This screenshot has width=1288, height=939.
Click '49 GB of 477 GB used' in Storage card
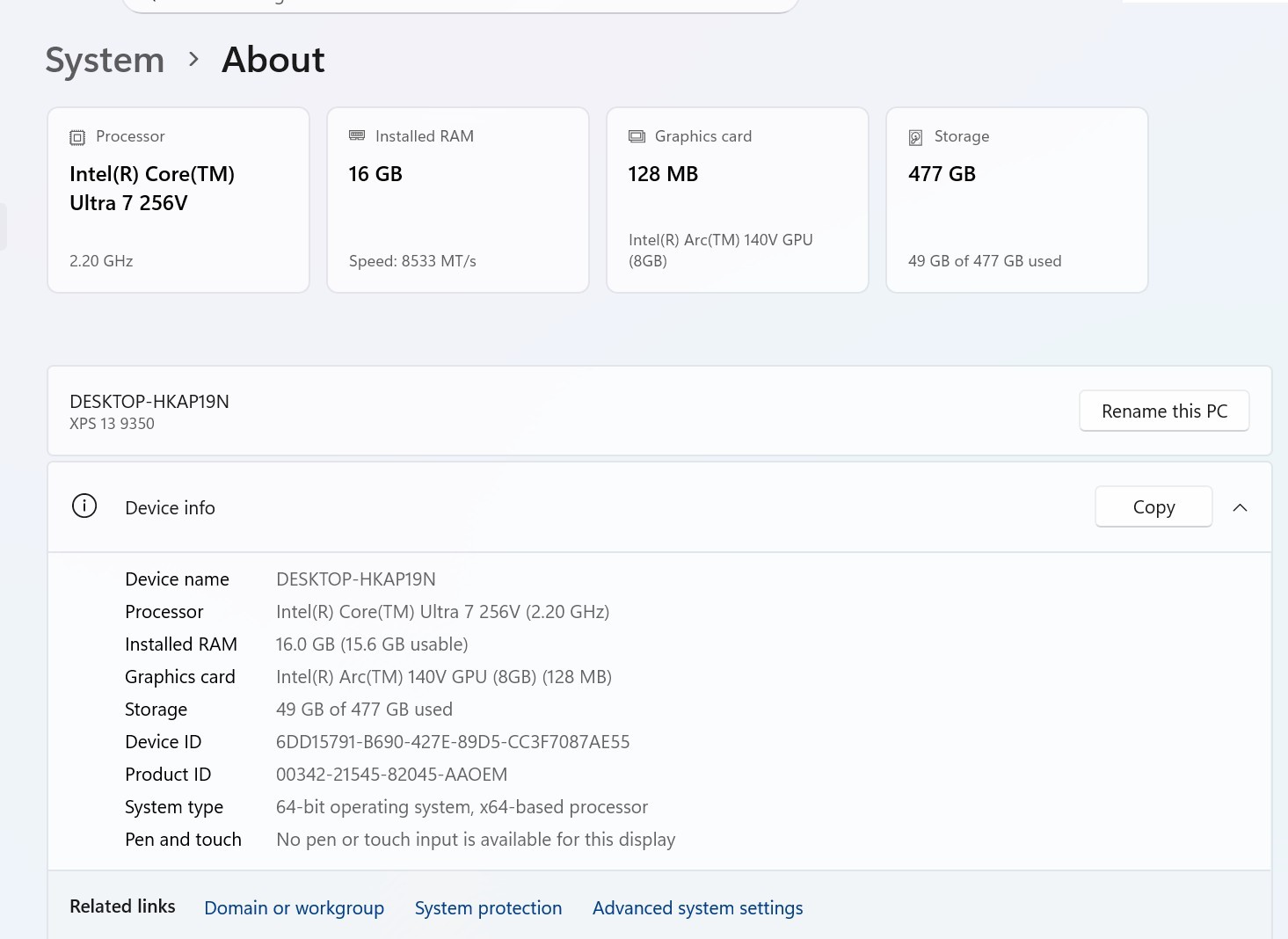[x=985, y=261]
